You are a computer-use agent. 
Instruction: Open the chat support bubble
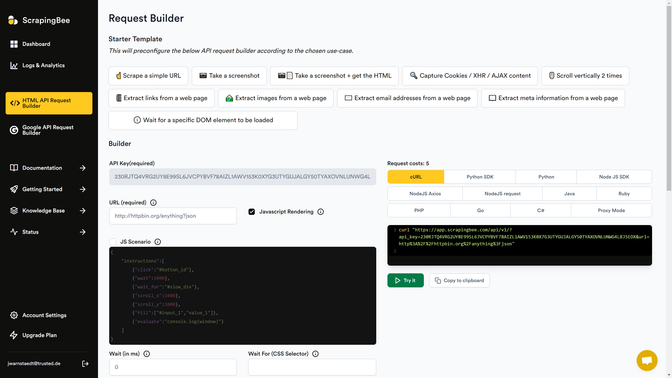click(647, 360)
